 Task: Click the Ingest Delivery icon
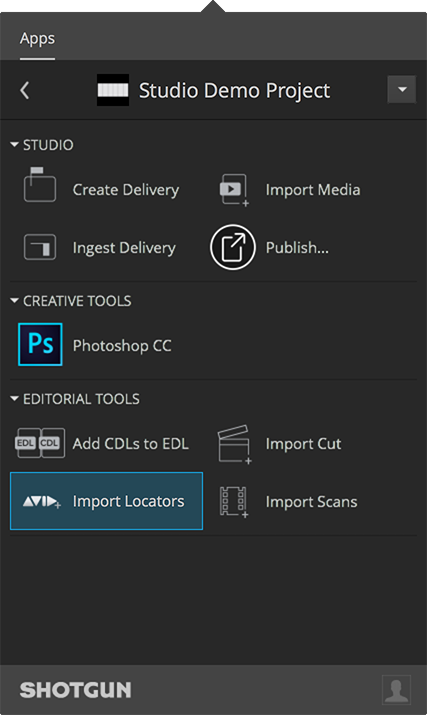(40, 247)
